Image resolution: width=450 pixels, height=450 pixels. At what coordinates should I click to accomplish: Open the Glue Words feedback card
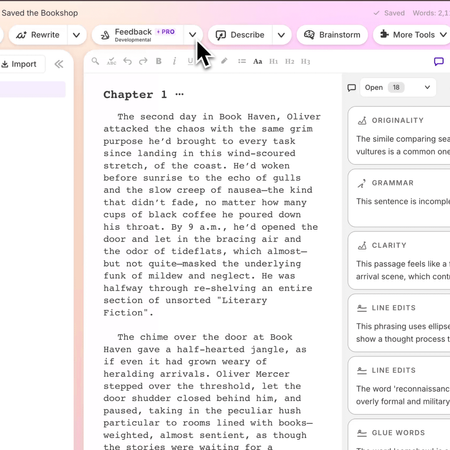(x=399, y=435)
